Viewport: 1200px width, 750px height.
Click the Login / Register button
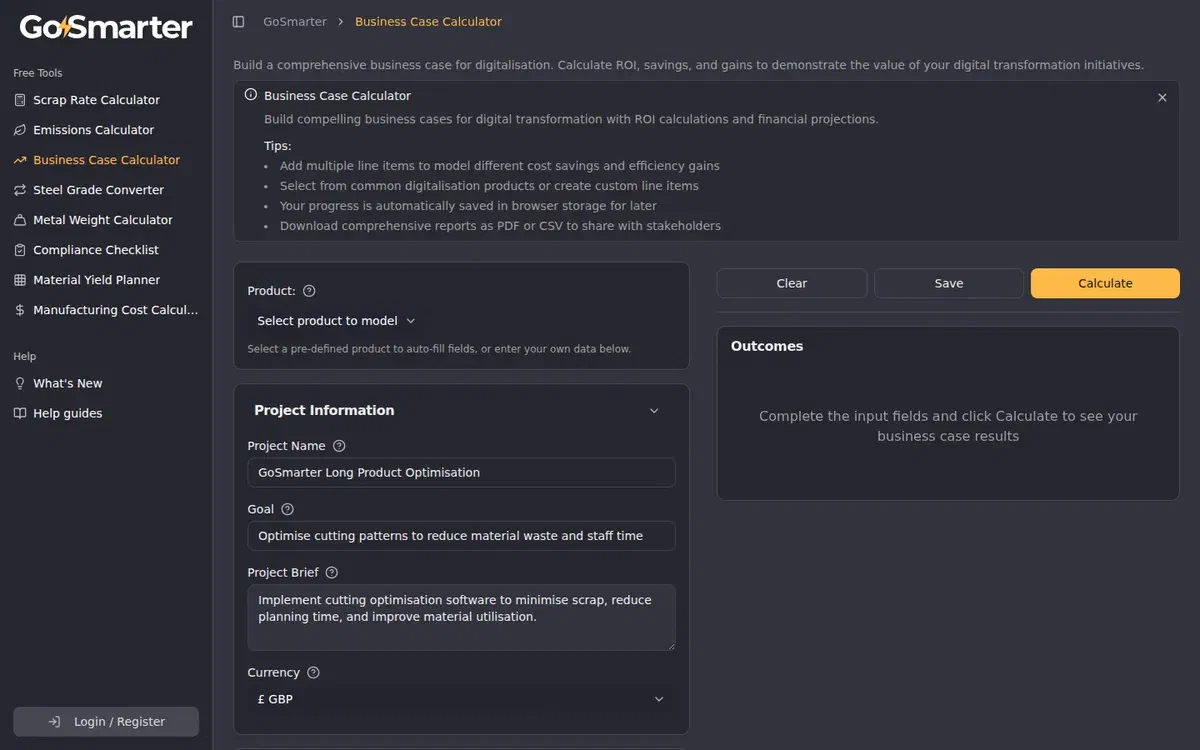[x=105, y=721]
